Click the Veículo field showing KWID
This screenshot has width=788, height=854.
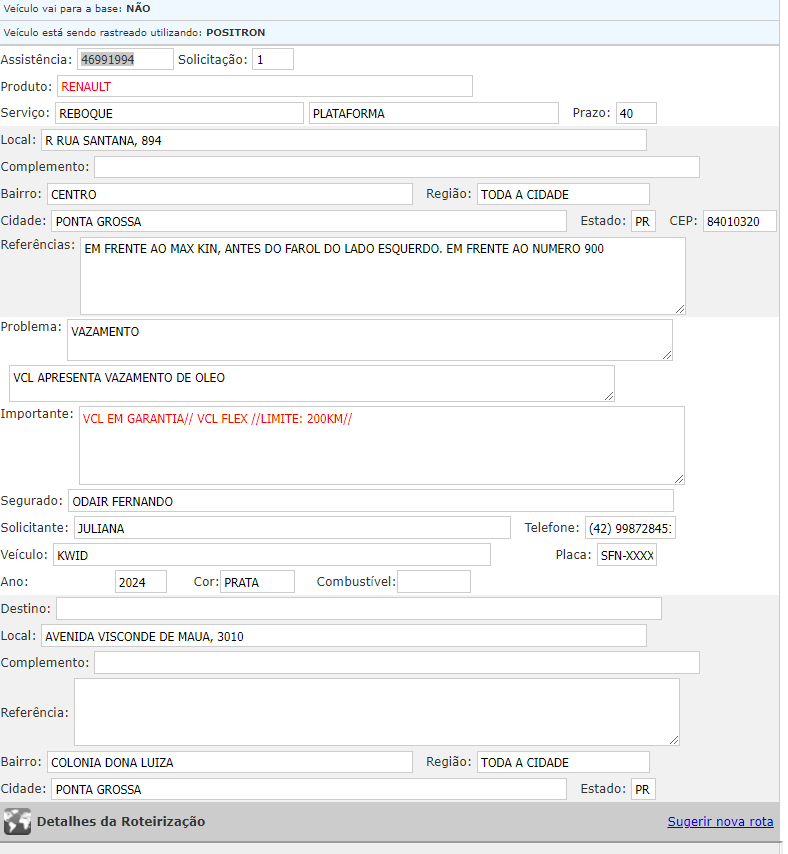point(272,554)
